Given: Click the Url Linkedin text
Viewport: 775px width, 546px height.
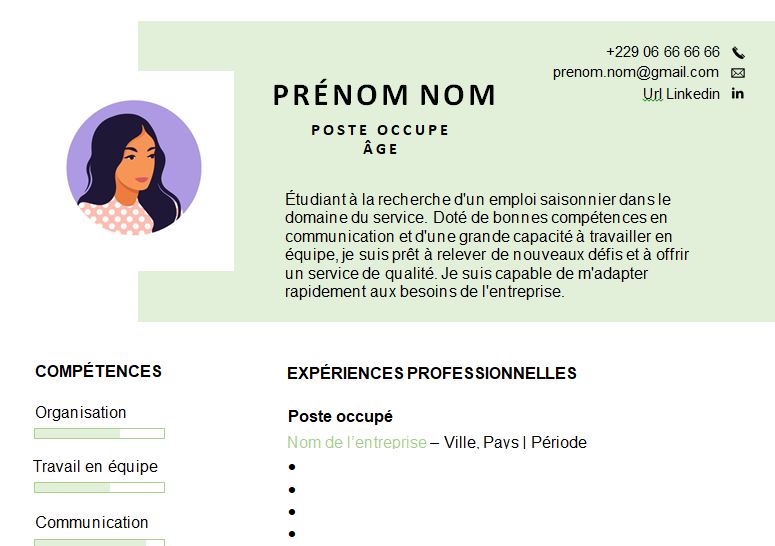Looking at the screenshot, I should (681, 94).
